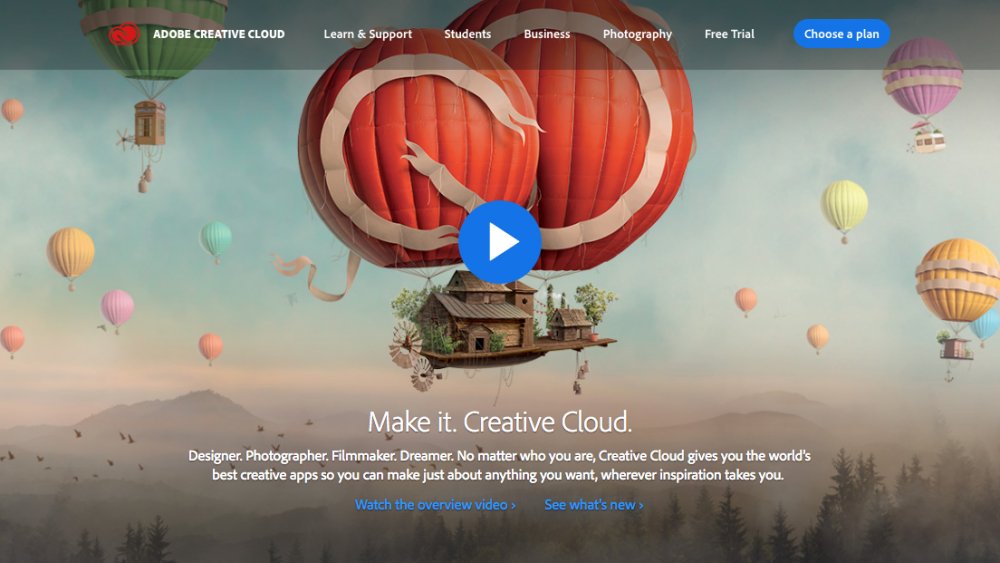Open the Learn & Support menu

click(x=368, y=34)
